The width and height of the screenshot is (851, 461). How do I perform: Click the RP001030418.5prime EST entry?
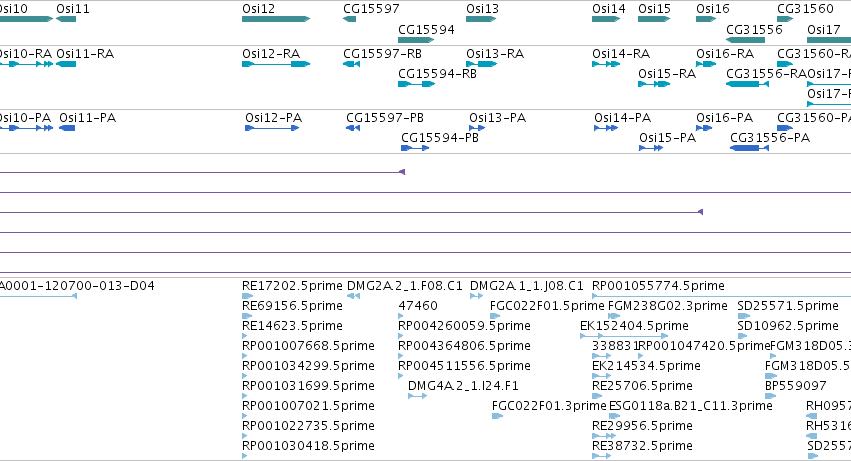coord(308,446)
